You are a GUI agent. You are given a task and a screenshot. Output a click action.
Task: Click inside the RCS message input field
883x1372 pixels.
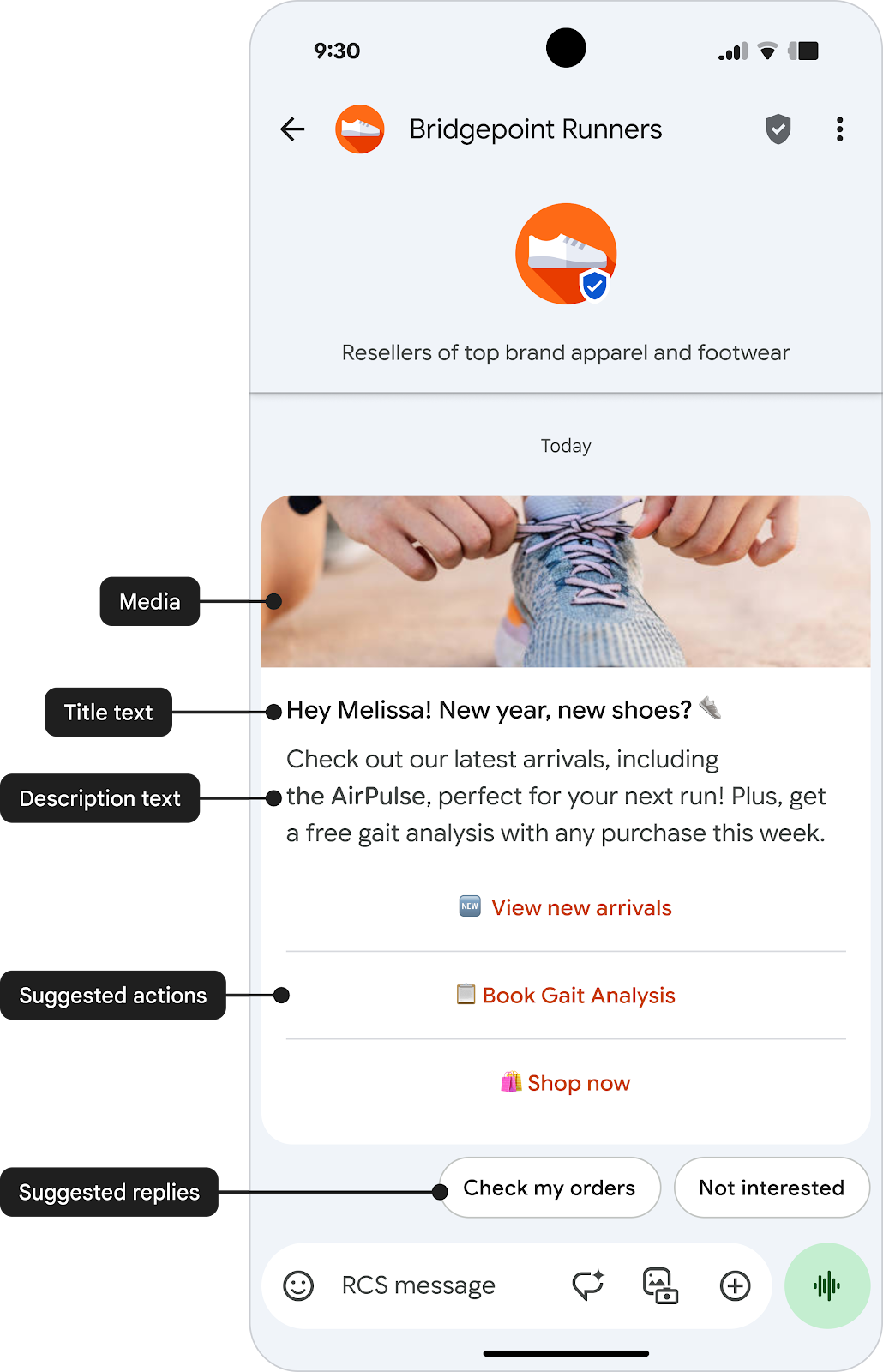click(429, 1285)
